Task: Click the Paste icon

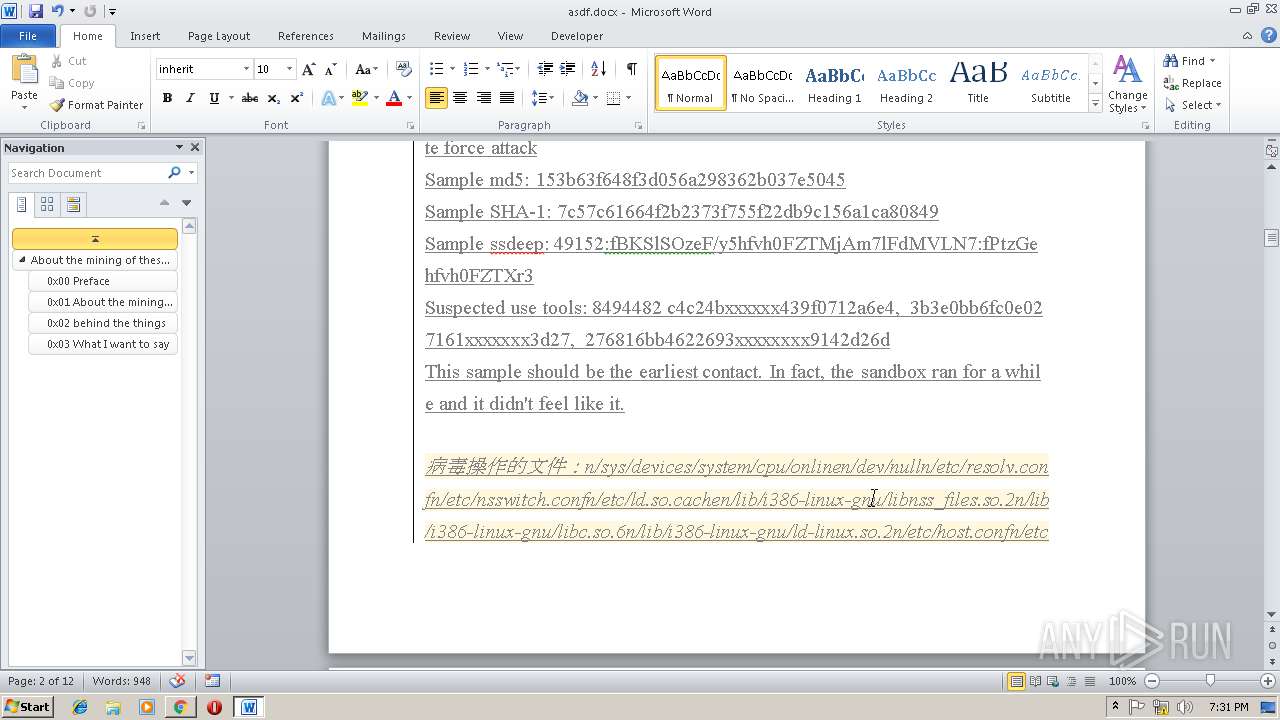Action: (24, 70)
